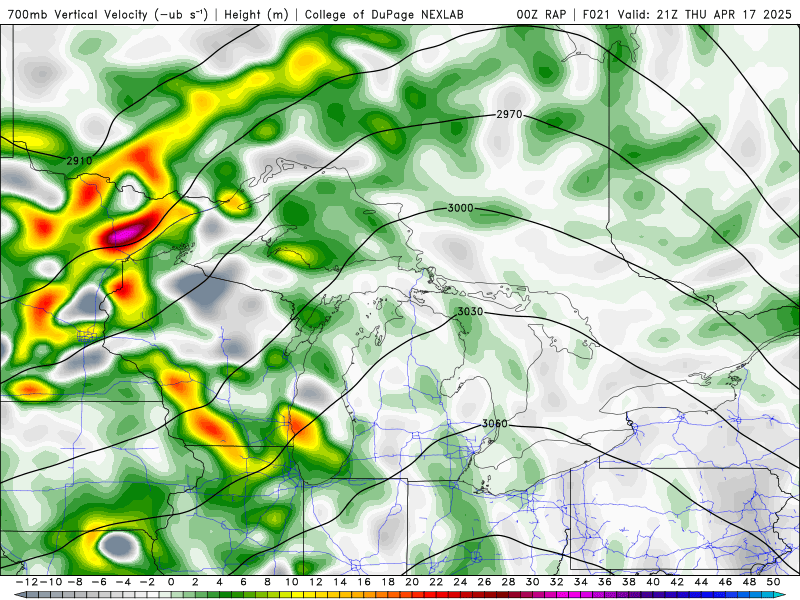The width and height of the screenshot is (800, 600).
Task: Click the 20 value on color scale
Action: point(412,582)
